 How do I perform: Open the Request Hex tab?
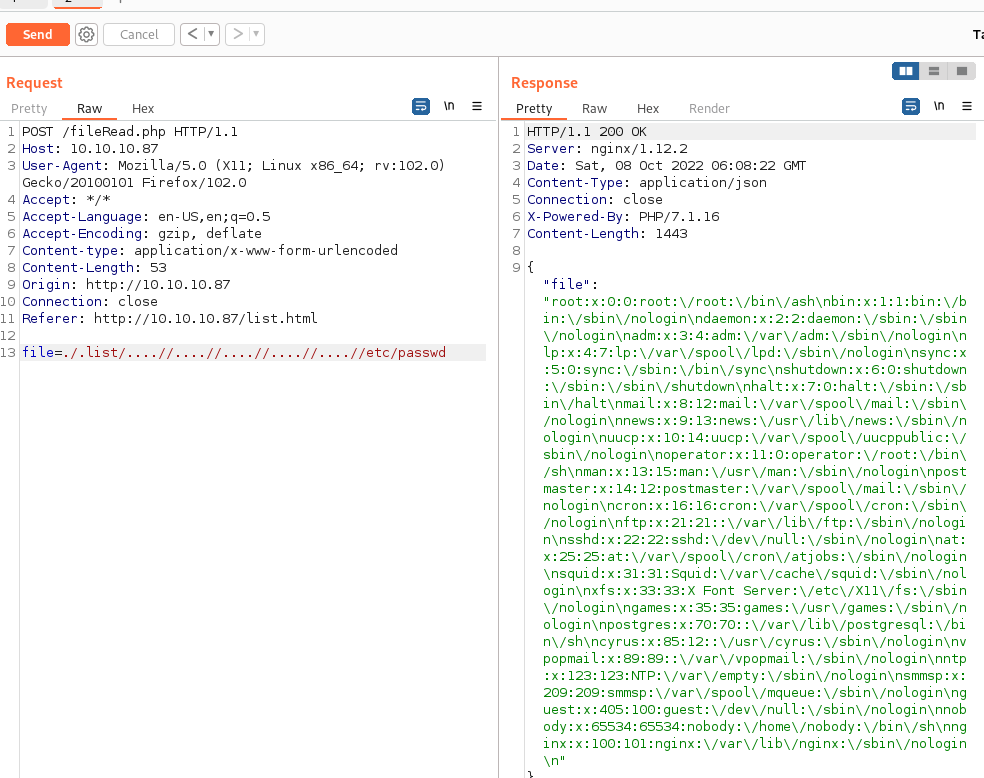point(143,109)
